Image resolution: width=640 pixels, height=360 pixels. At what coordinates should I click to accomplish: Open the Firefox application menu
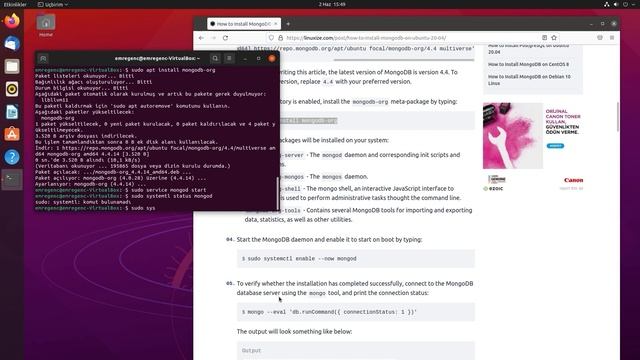(612, 38)
